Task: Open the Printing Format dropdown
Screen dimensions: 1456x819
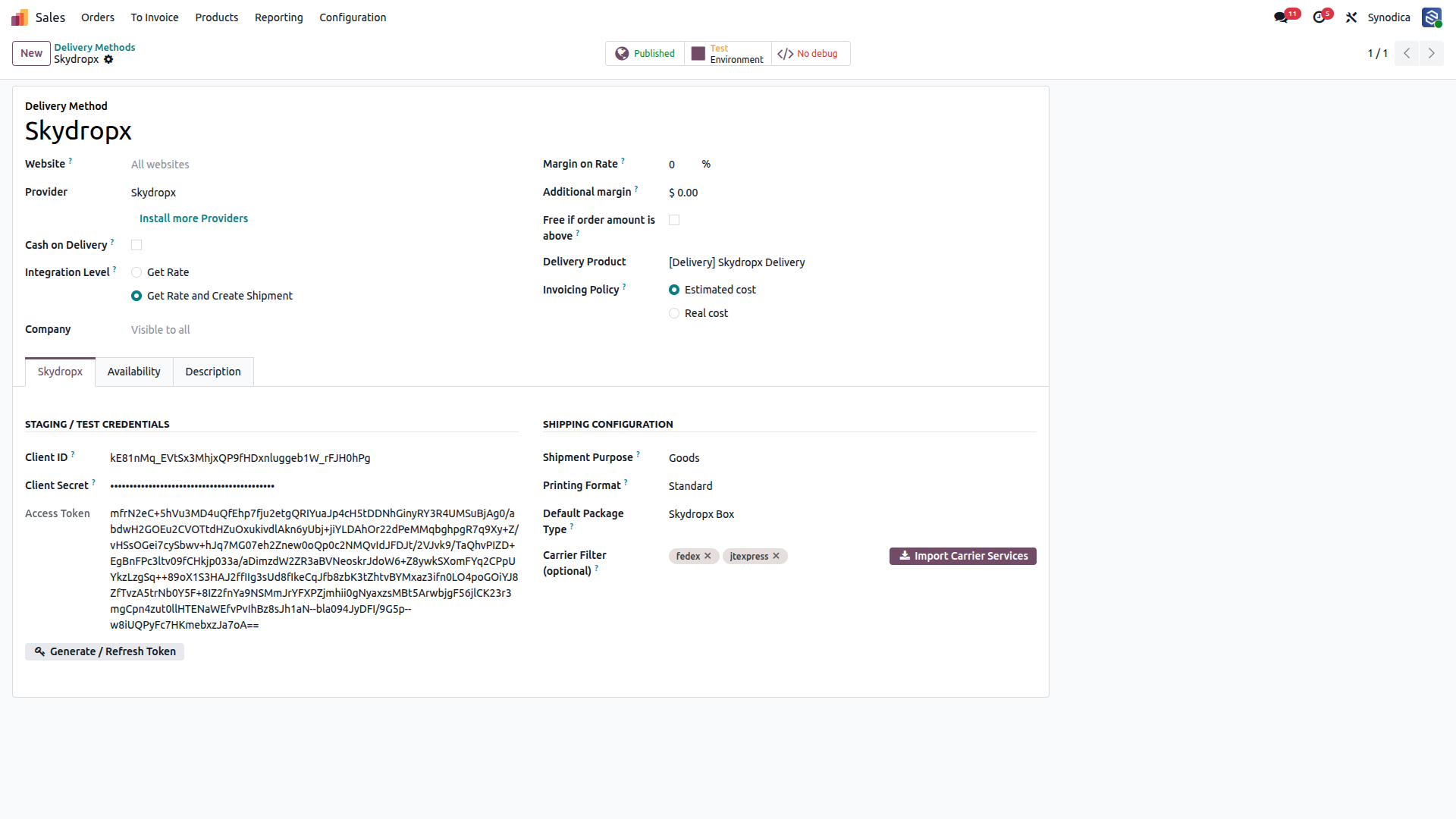Action: 852,486
